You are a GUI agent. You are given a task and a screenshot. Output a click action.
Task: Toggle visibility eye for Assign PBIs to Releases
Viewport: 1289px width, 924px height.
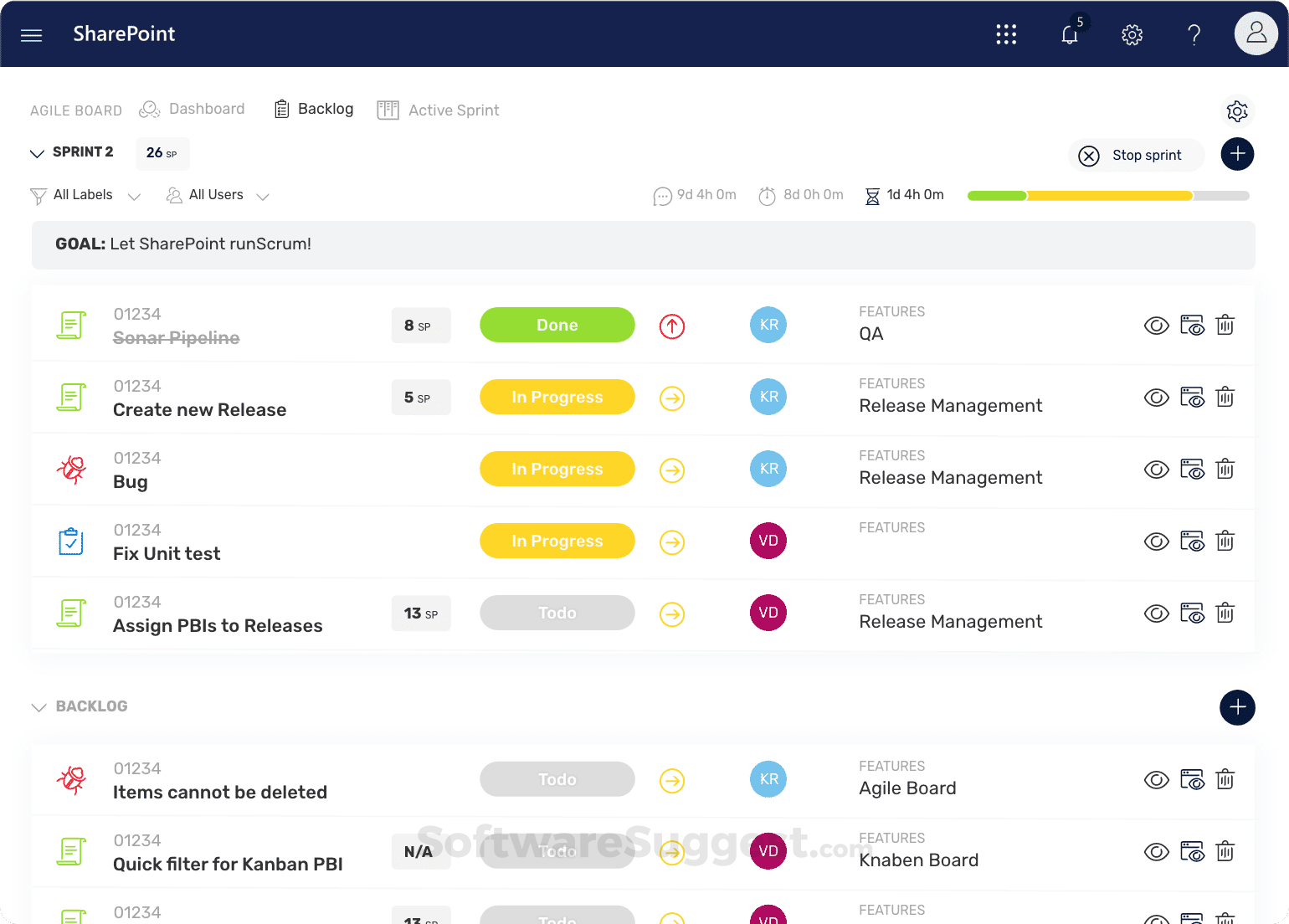pos(1156,613)
